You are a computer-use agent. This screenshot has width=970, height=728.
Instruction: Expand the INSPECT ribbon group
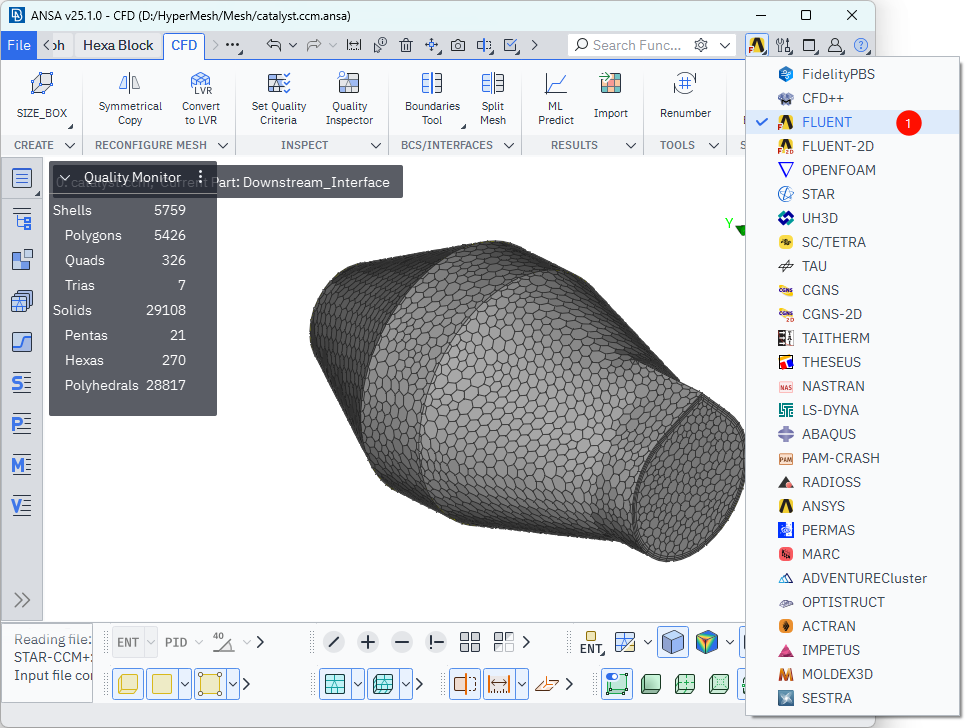pyautogui.click(x=376, y=145)
